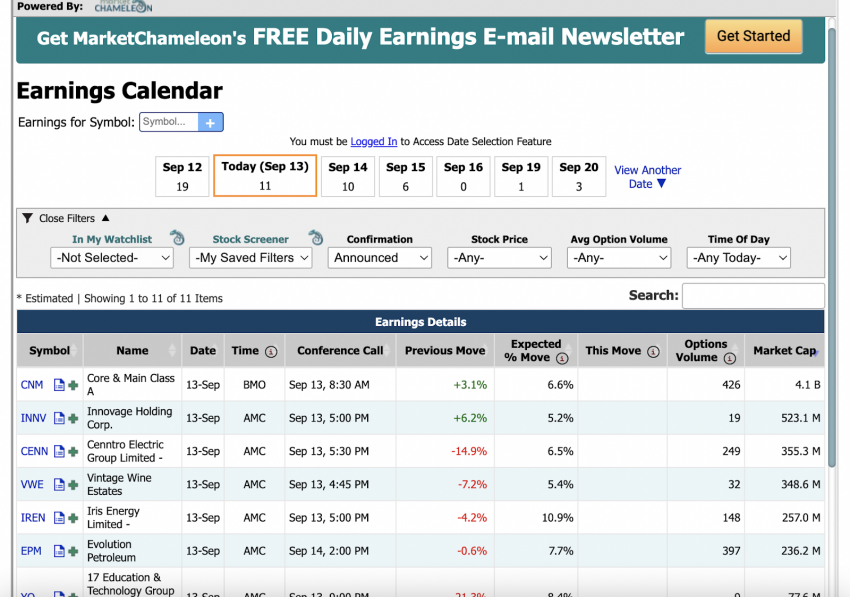Click the Get Started button
850x597 pixels.
754,36
